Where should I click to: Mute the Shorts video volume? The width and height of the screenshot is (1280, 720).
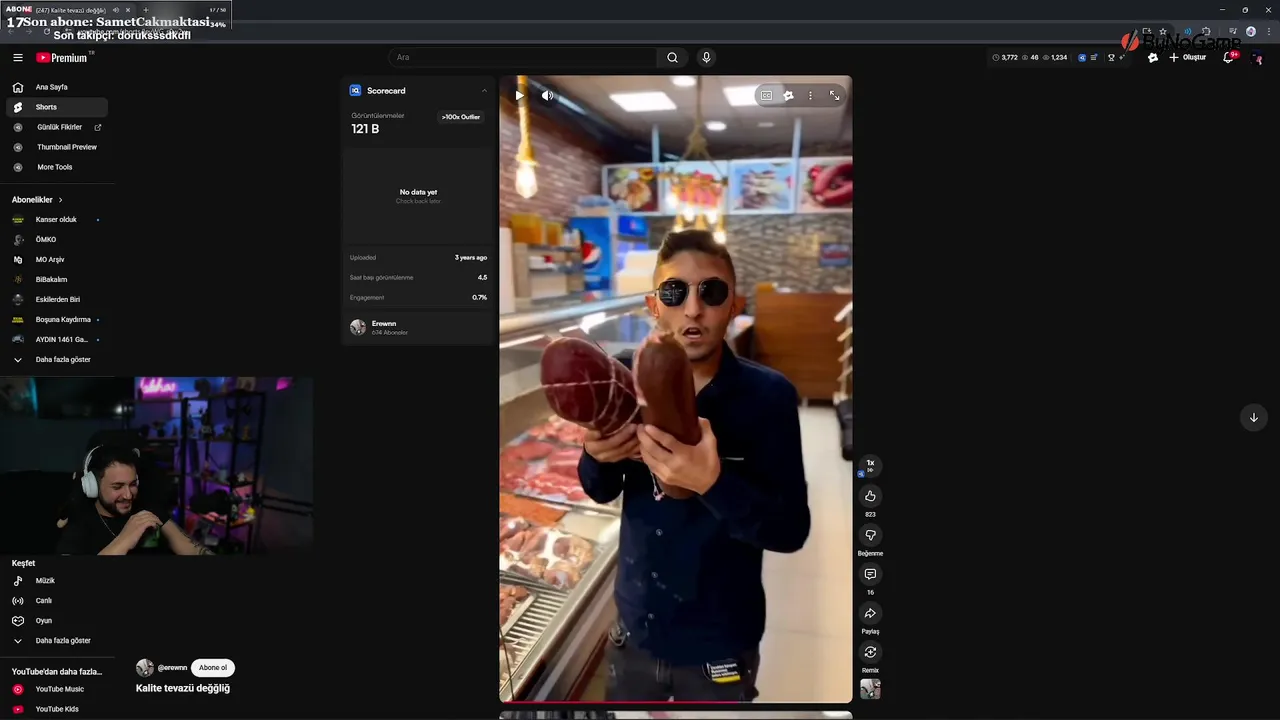click(547, 95)
